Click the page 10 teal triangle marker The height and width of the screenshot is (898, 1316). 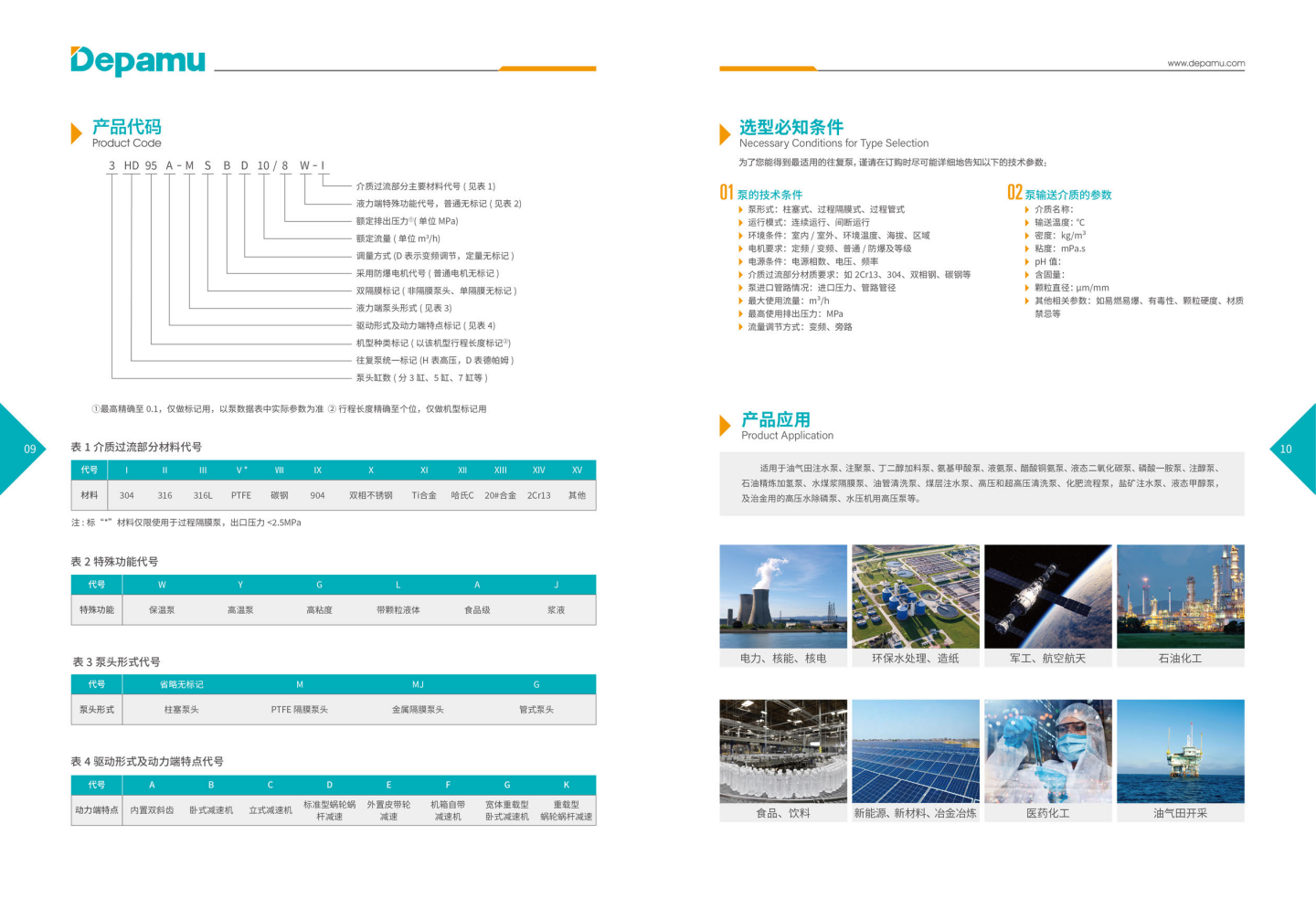click(x=1294, y=449)
